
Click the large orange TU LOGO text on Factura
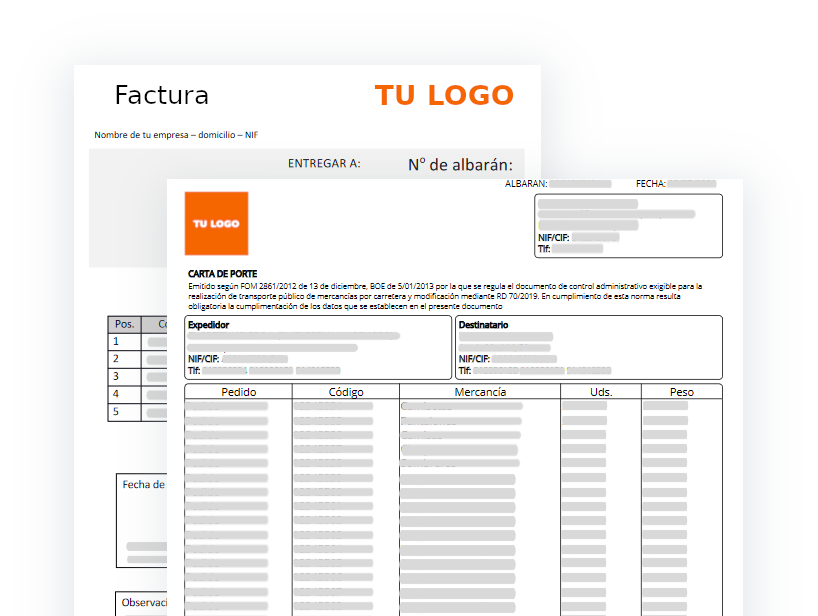(x=444, y=95)
